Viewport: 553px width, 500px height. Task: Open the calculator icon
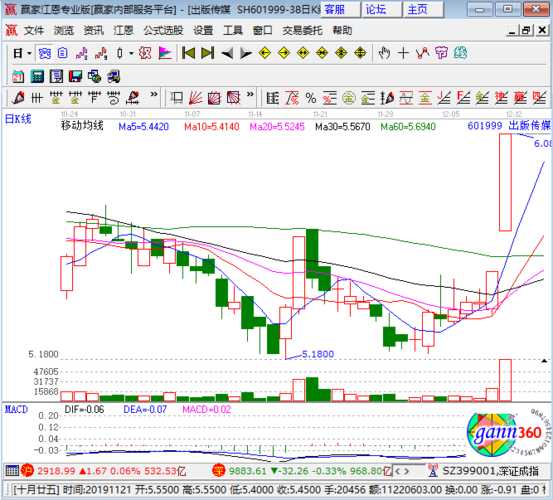pos(37,76)
